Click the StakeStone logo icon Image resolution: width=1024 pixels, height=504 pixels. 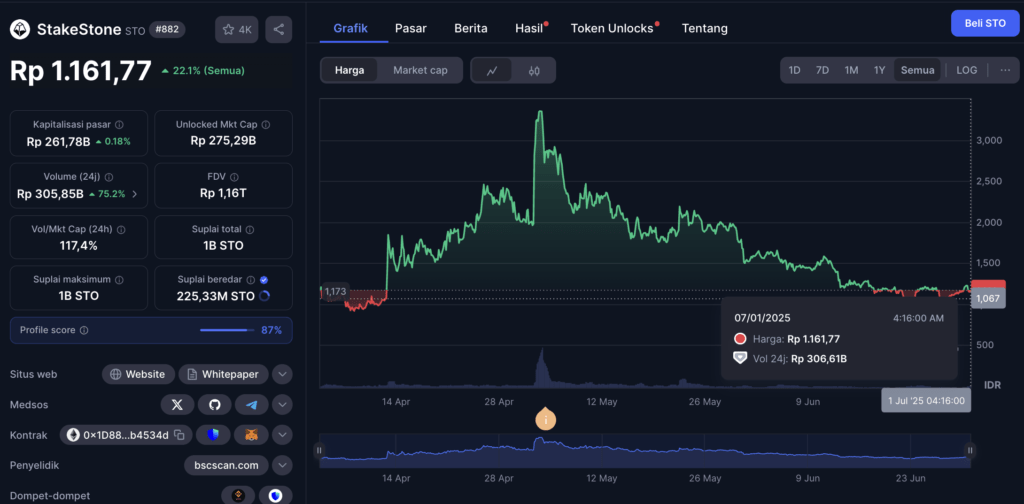click(x=21, y=29)
